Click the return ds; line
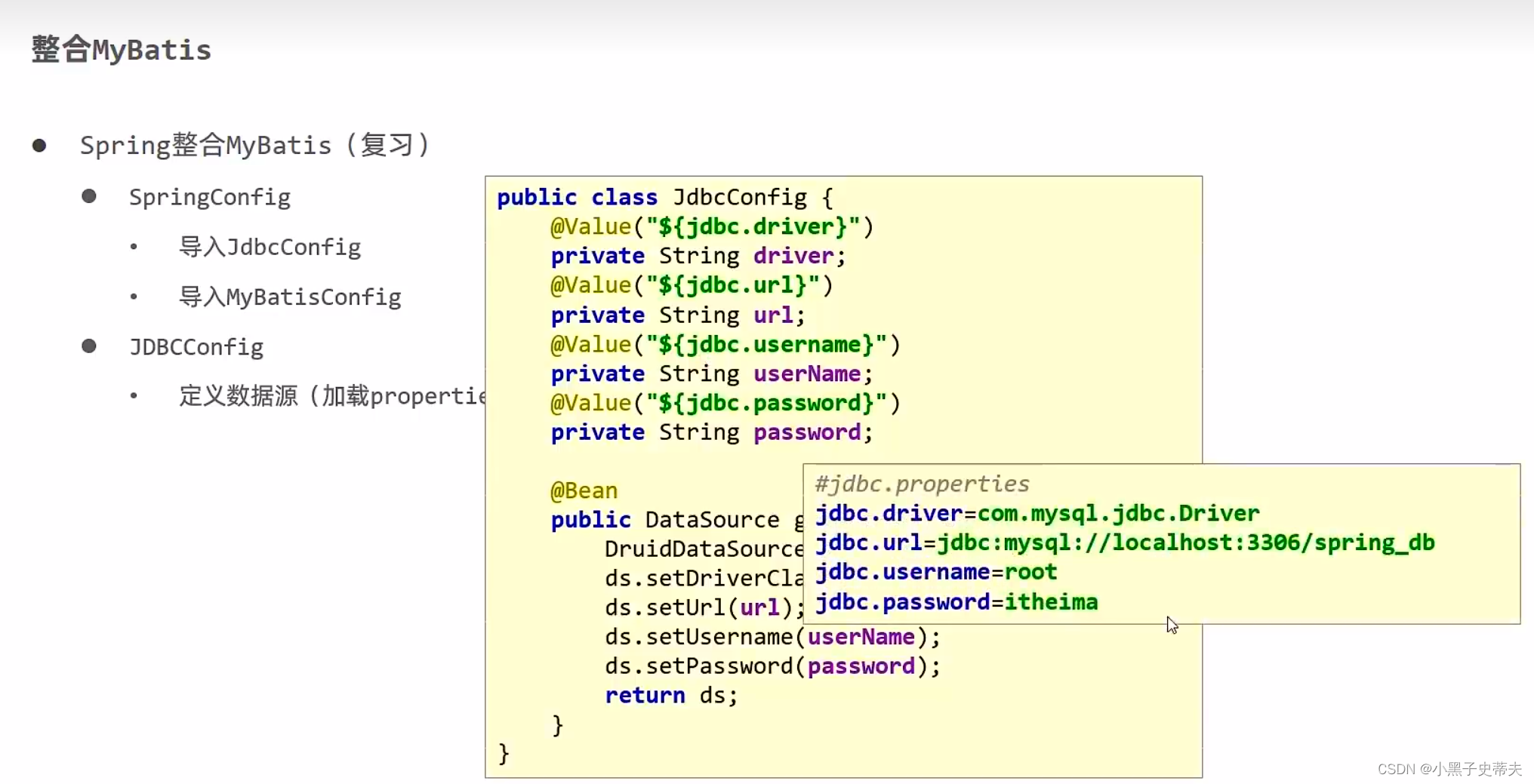The image size is (1534, 784). [x=671, y=695]
